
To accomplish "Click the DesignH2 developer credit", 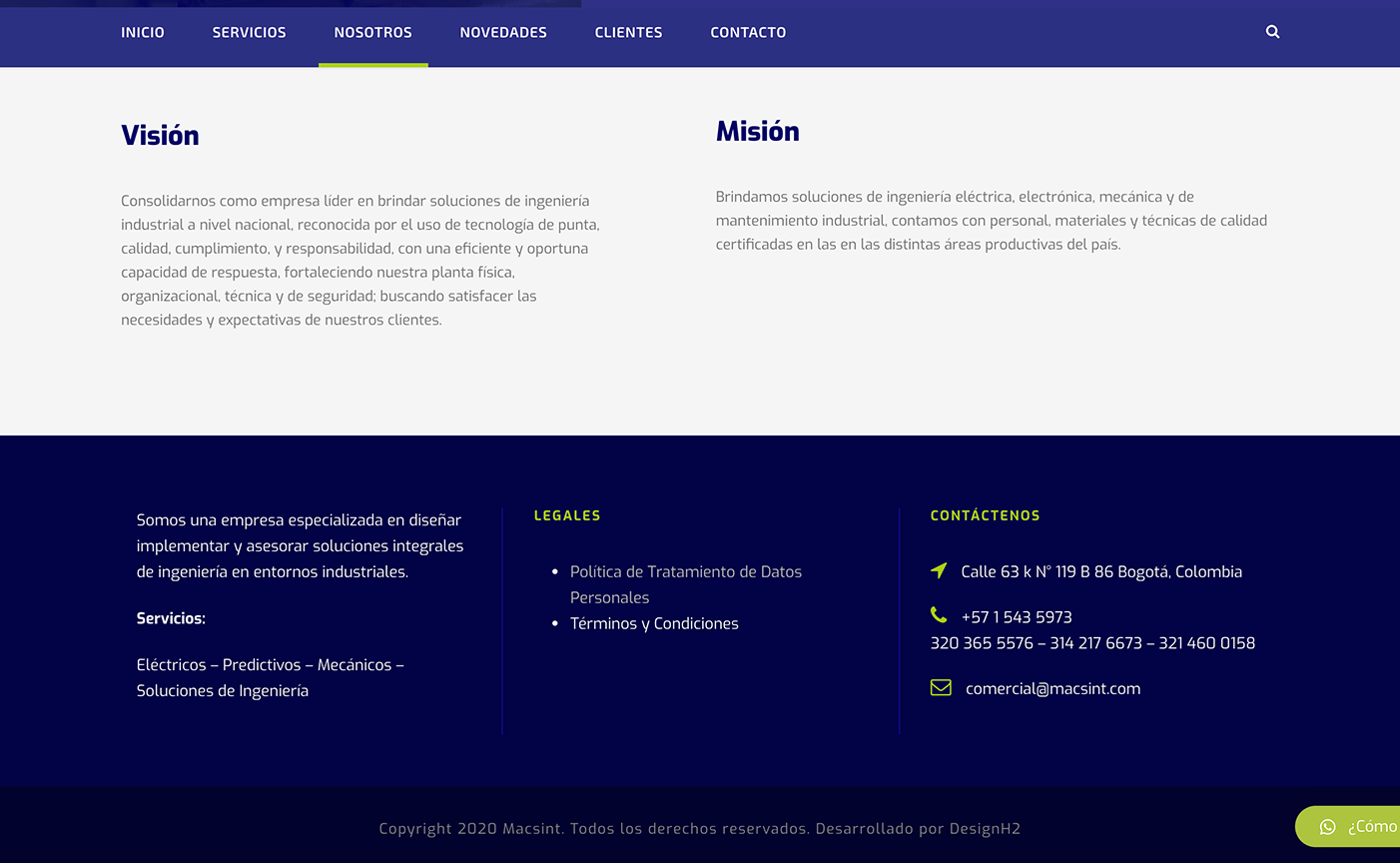I will (x=984, y=829).
